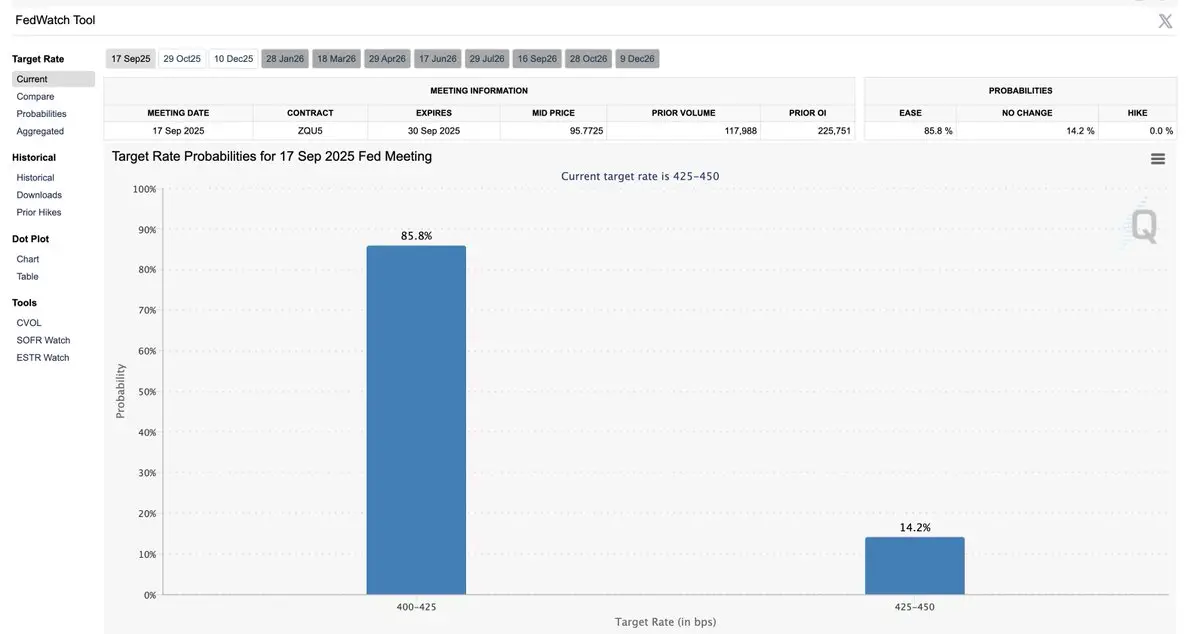Click the 117,988 prior volume cell

(683, 131)
